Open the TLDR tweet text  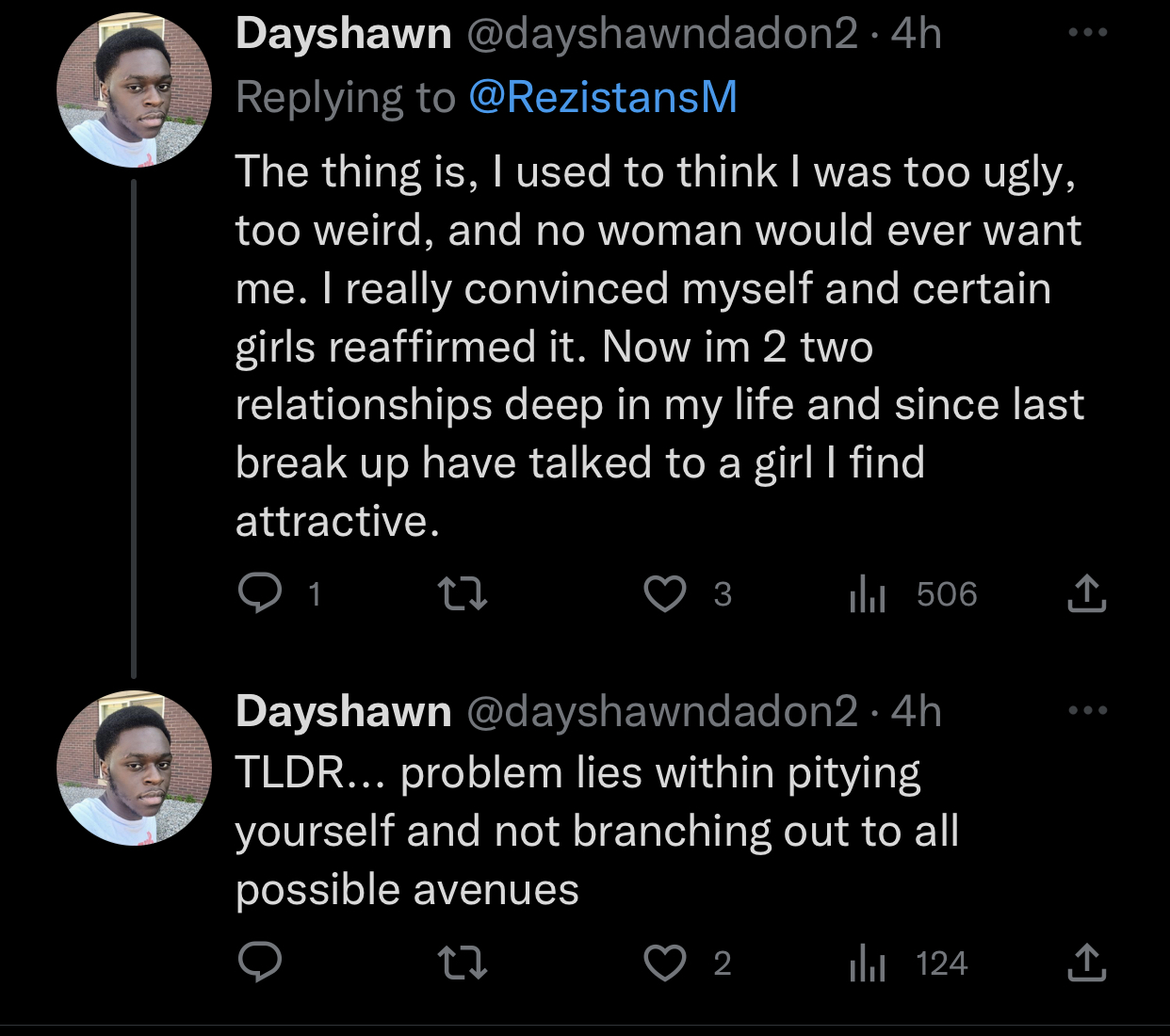click(597, 831)
